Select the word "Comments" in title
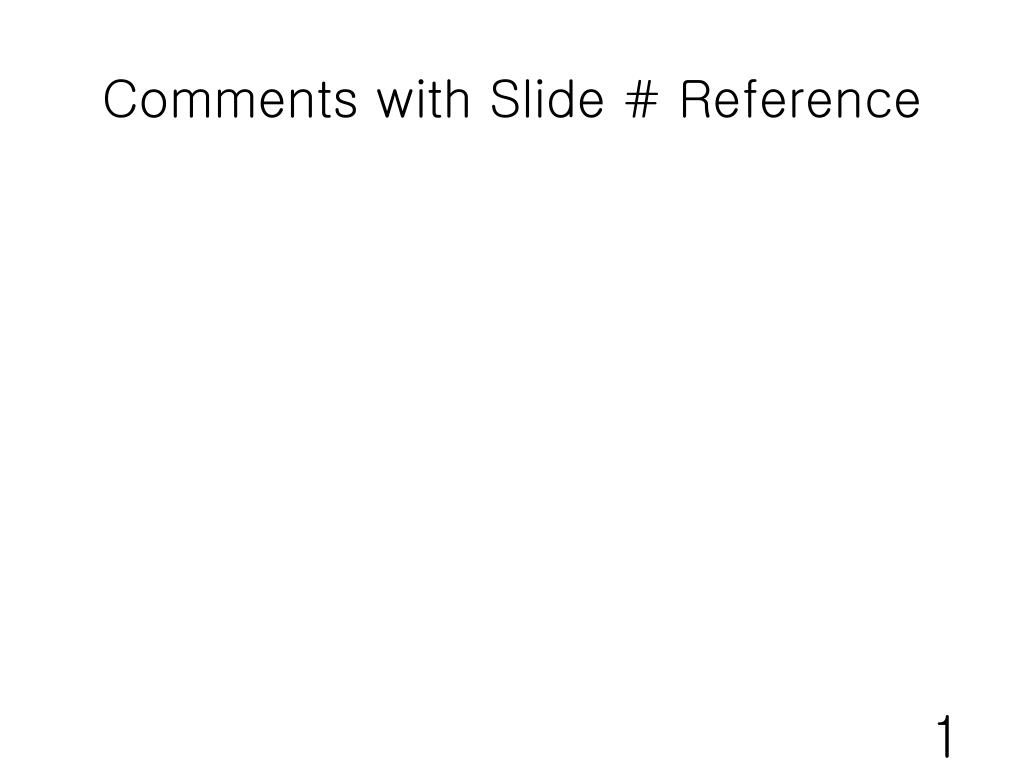This screenshot has width=1024, height=768. (x=231, y=99)
